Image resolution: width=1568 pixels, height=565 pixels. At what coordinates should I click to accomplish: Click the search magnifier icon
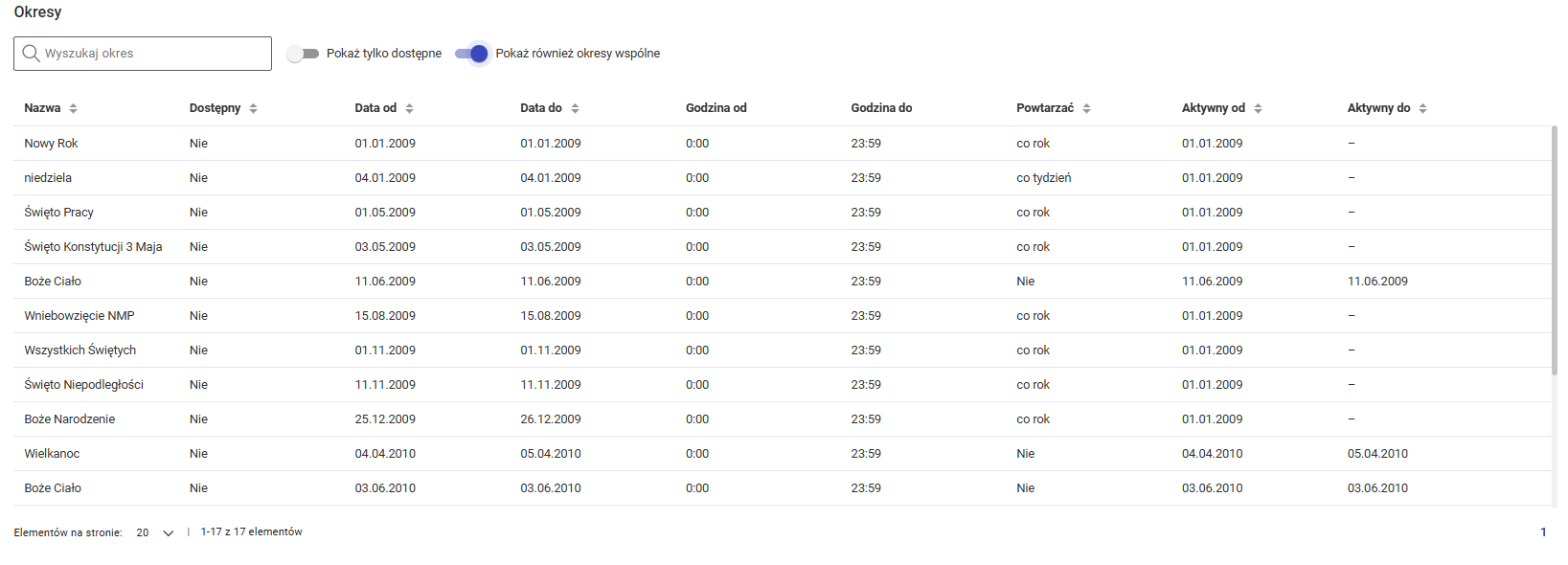click(31, 54)
